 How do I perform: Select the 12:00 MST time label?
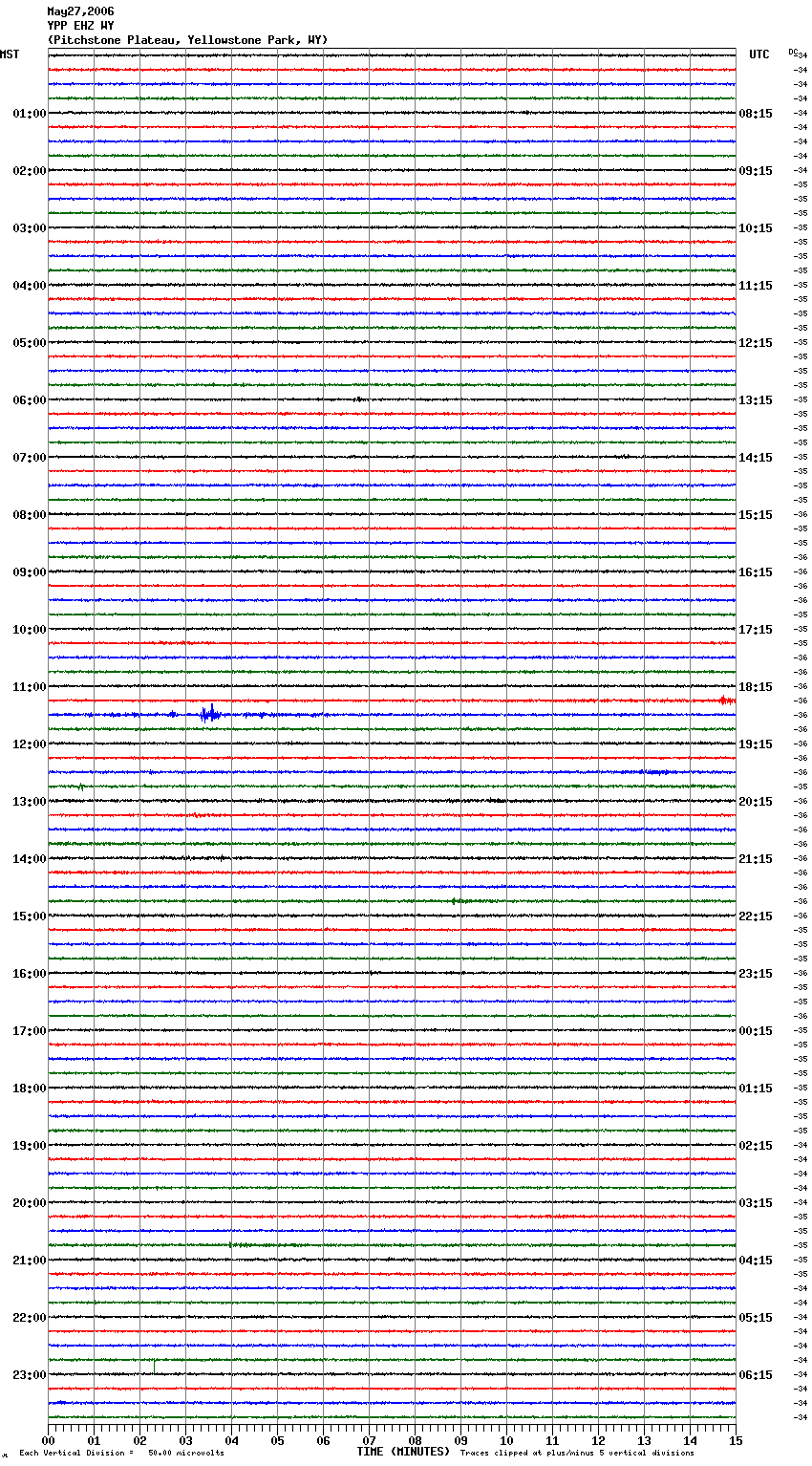pos(30,744)
